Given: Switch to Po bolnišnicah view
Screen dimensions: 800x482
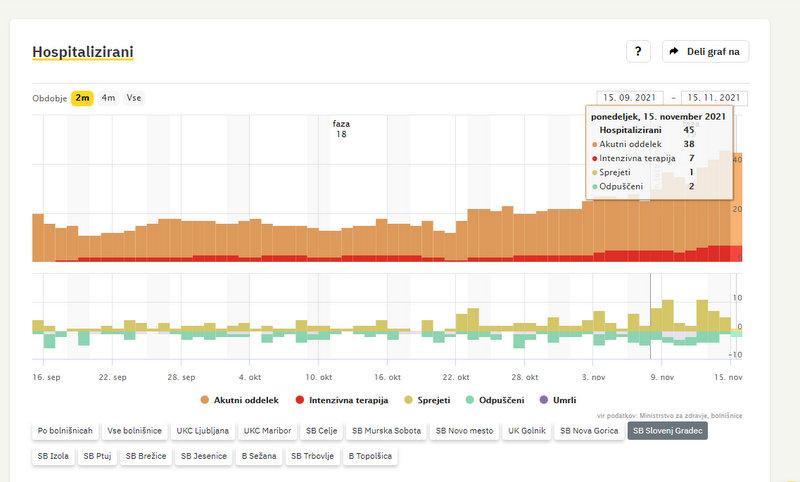Looking at the screenshot, I should coord(65,431).
